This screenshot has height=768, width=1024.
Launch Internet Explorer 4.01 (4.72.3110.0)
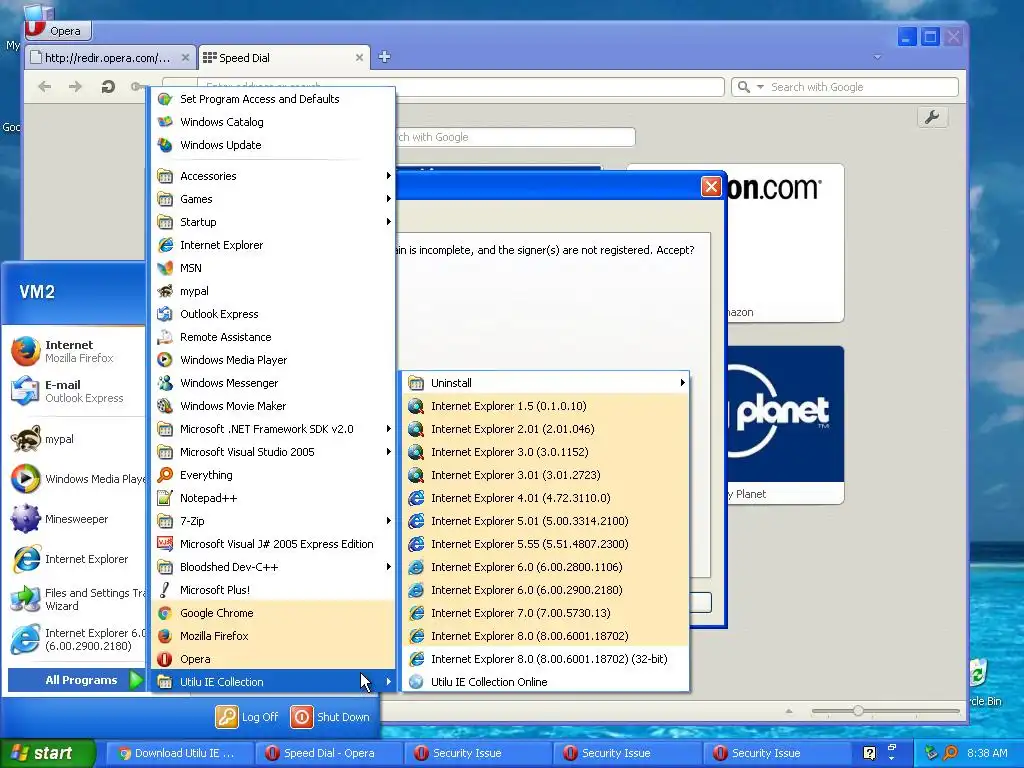(x=546, y=498)
